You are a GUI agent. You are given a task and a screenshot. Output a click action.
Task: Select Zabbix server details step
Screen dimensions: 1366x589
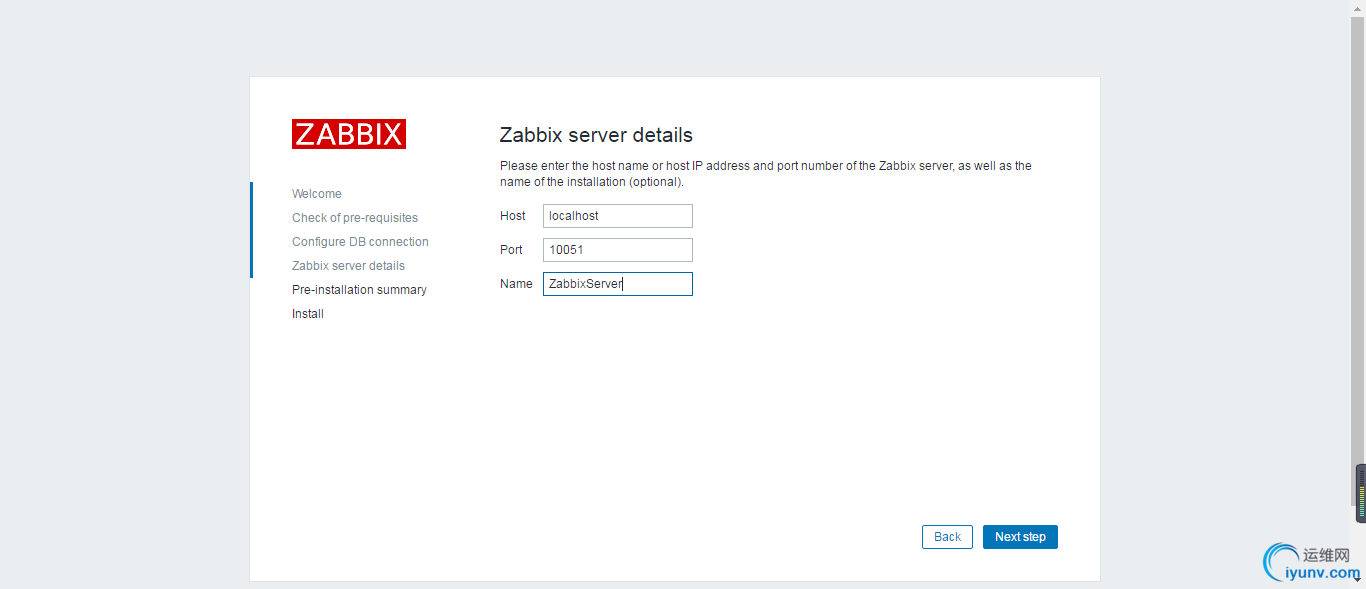tap(348, 266)
